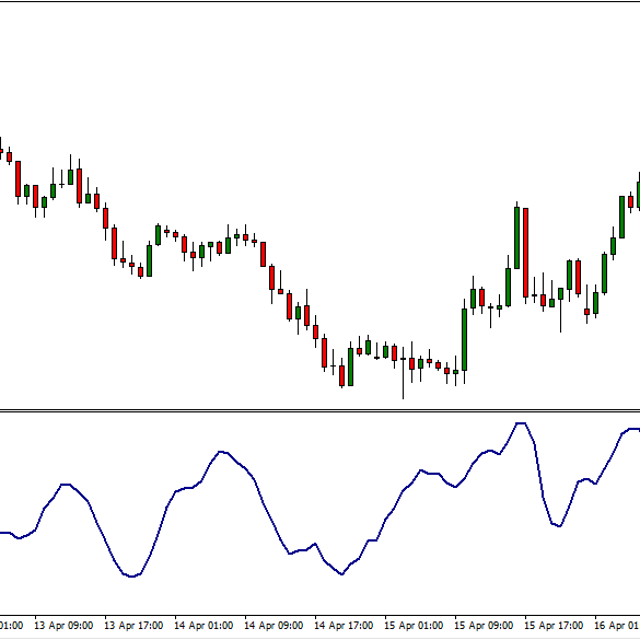Screen dimensions: 640x640
Task: Click the first indicator peak near 13 Apr 09:00
Action: 65,485
